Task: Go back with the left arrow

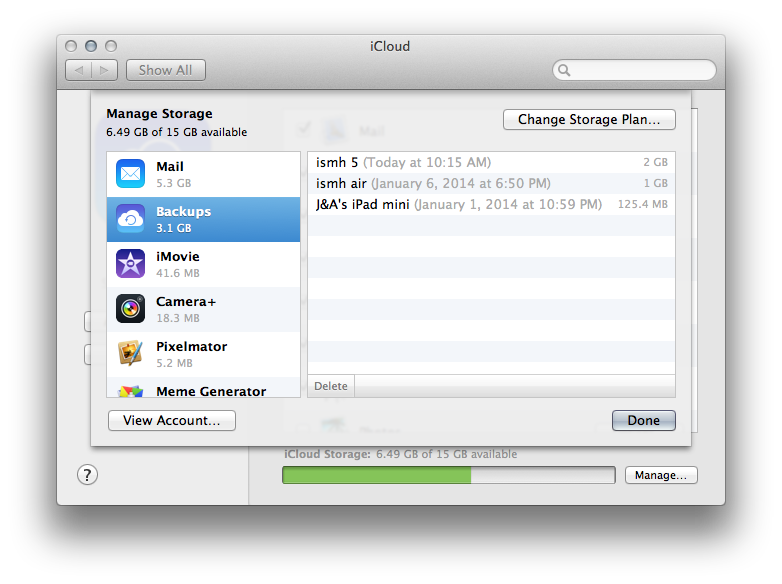Action: [79, 70]
